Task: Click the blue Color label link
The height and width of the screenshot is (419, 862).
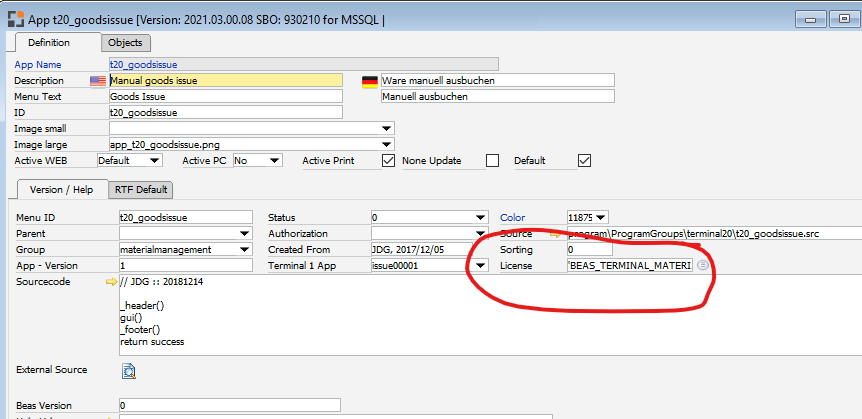Action: 511,217
